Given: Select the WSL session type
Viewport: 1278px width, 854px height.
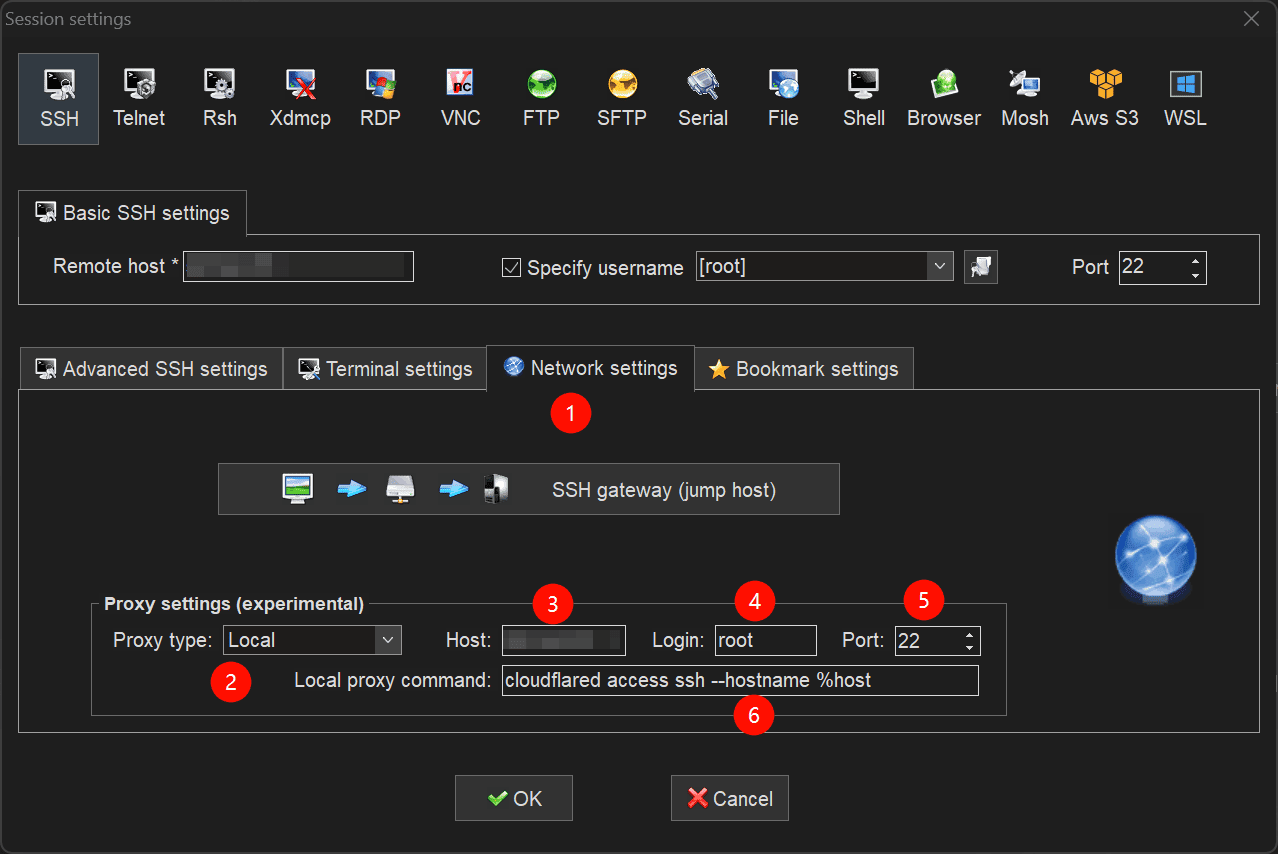Looking at the screenshot, I should pos(1185,98).
